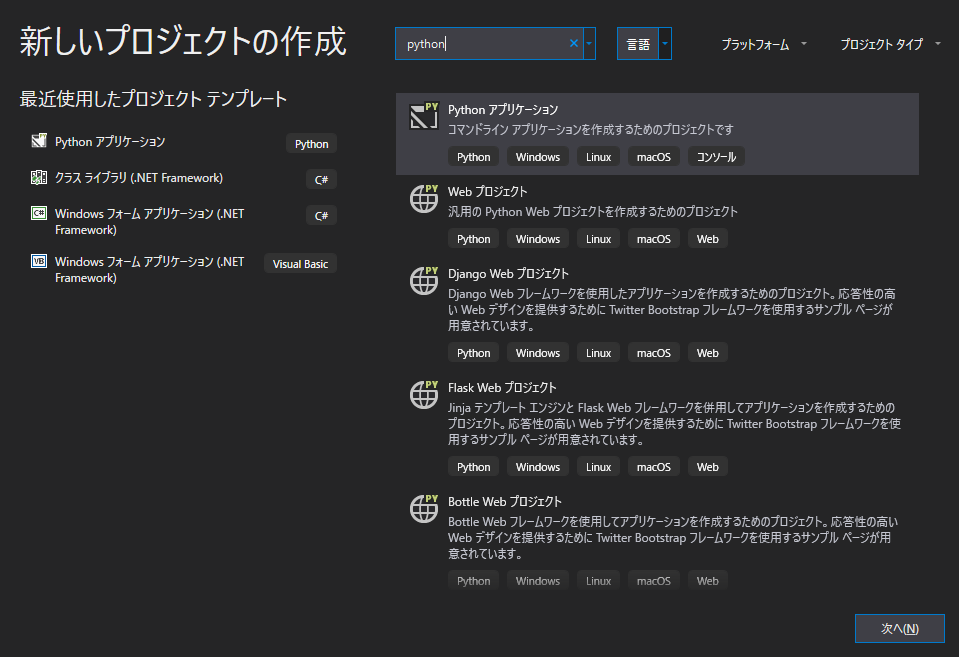Click macOS tag under Bottle Web プロジェクト
The image size is (959, 657).
point(654,581)
